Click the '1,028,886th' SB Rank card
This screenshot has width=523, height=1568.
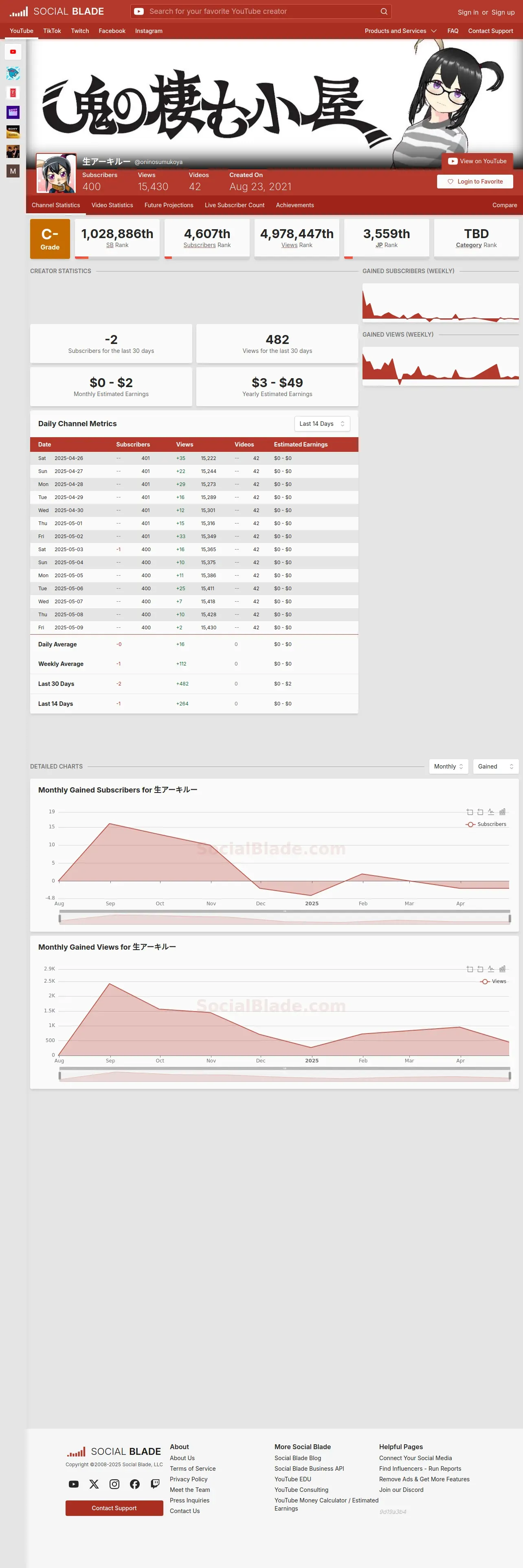[x=117, y=239]
